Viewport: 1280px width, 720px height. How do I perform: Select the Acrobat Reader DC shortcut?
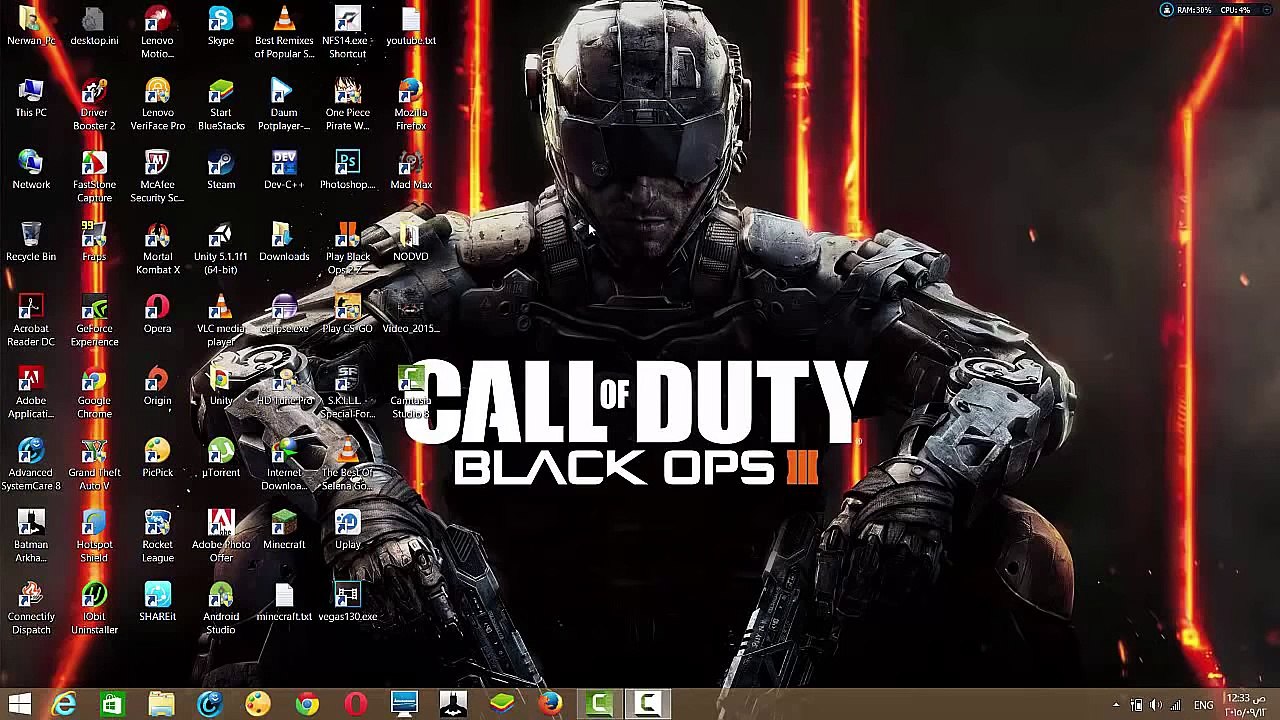point(31,321)
